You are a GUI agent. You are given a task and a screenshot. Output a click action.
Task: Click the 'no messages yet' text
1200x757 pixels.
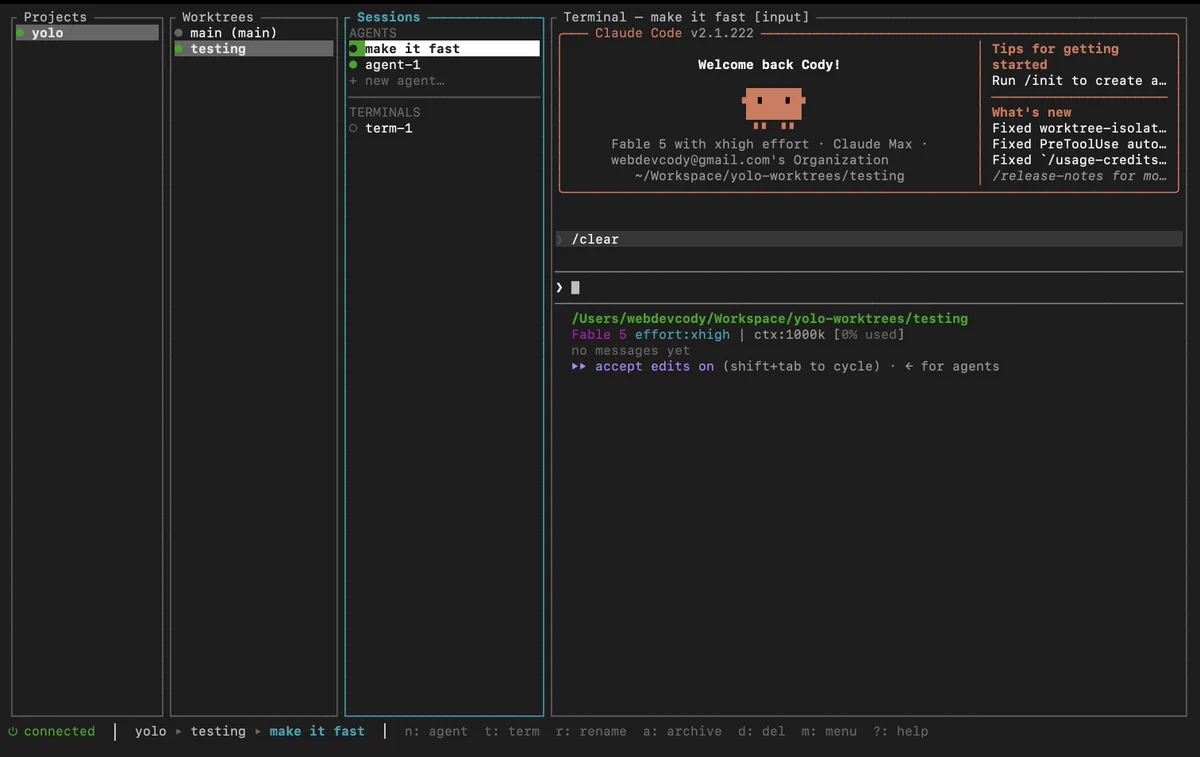point(631,351)
